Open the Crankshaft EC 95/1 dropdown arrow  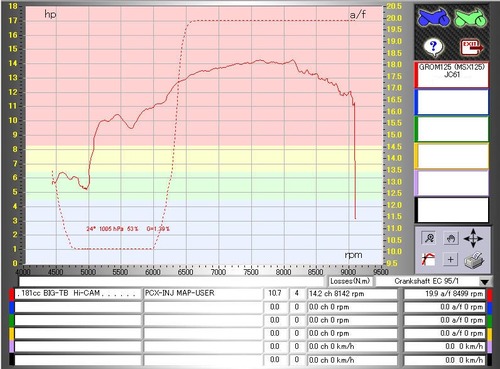point(485,282)
